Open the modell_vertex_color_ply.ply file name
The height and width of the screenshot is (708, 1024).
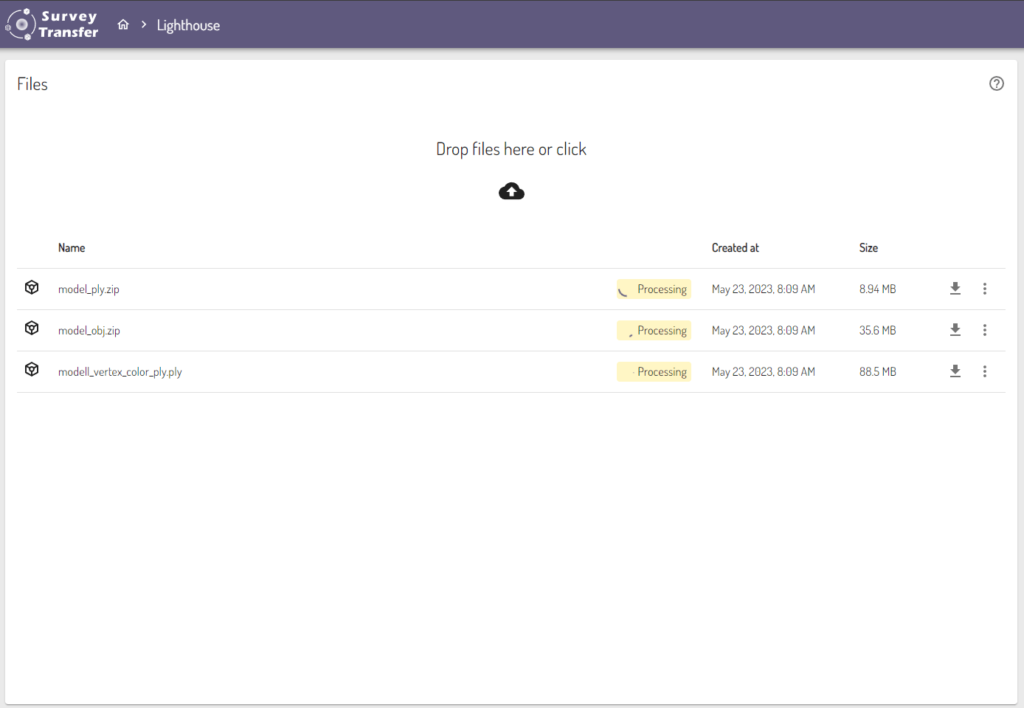coord(120,372)
